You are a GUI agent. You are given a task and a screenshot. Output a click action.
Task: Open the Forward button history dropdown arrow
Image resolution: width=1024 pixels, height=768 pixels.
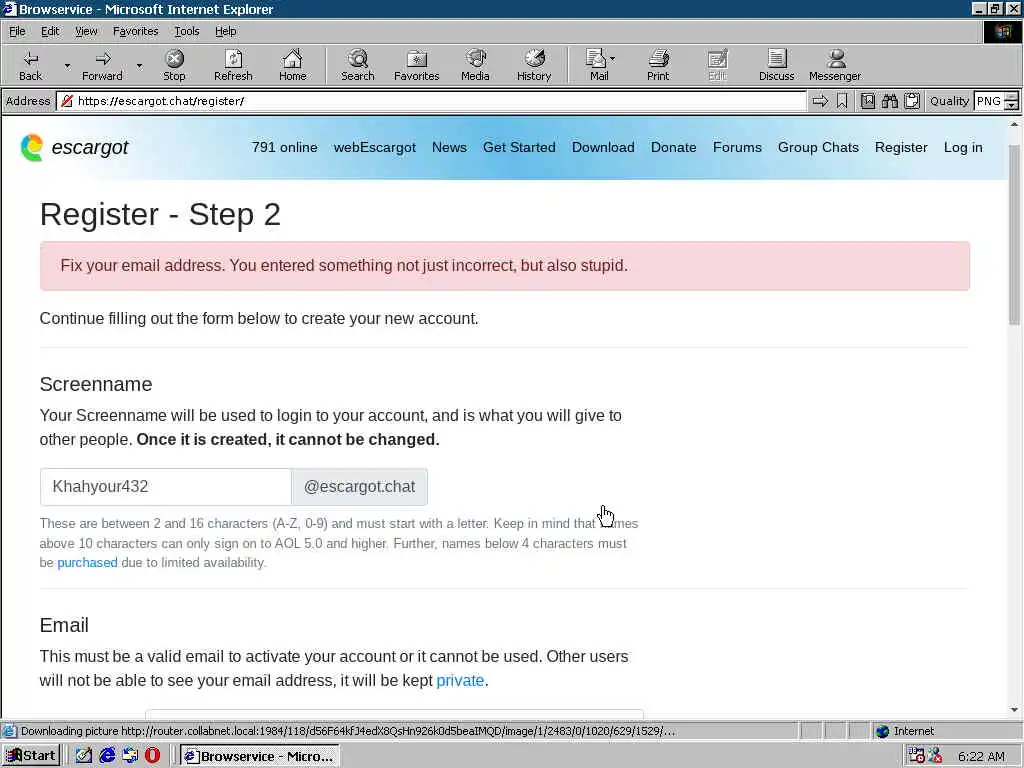[x=139, y=66]
